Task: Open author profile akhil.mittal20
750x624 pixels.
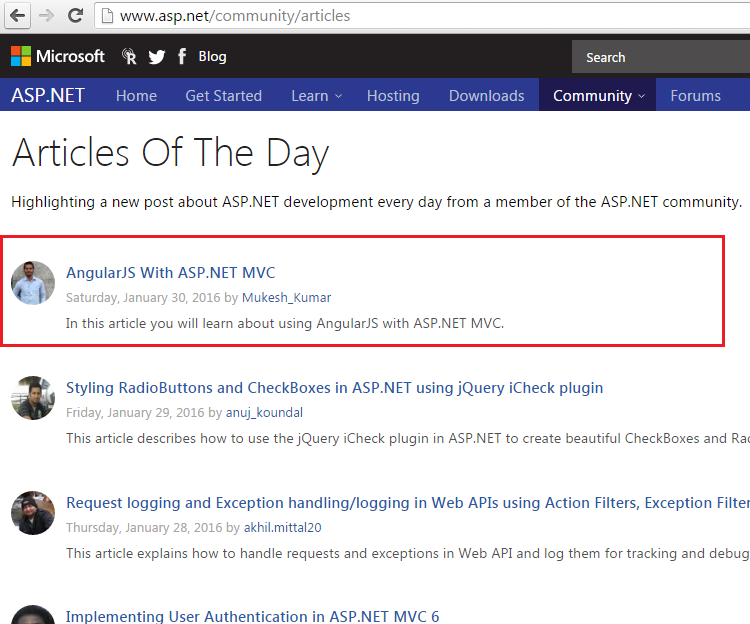Action: [x=283, y=527]
